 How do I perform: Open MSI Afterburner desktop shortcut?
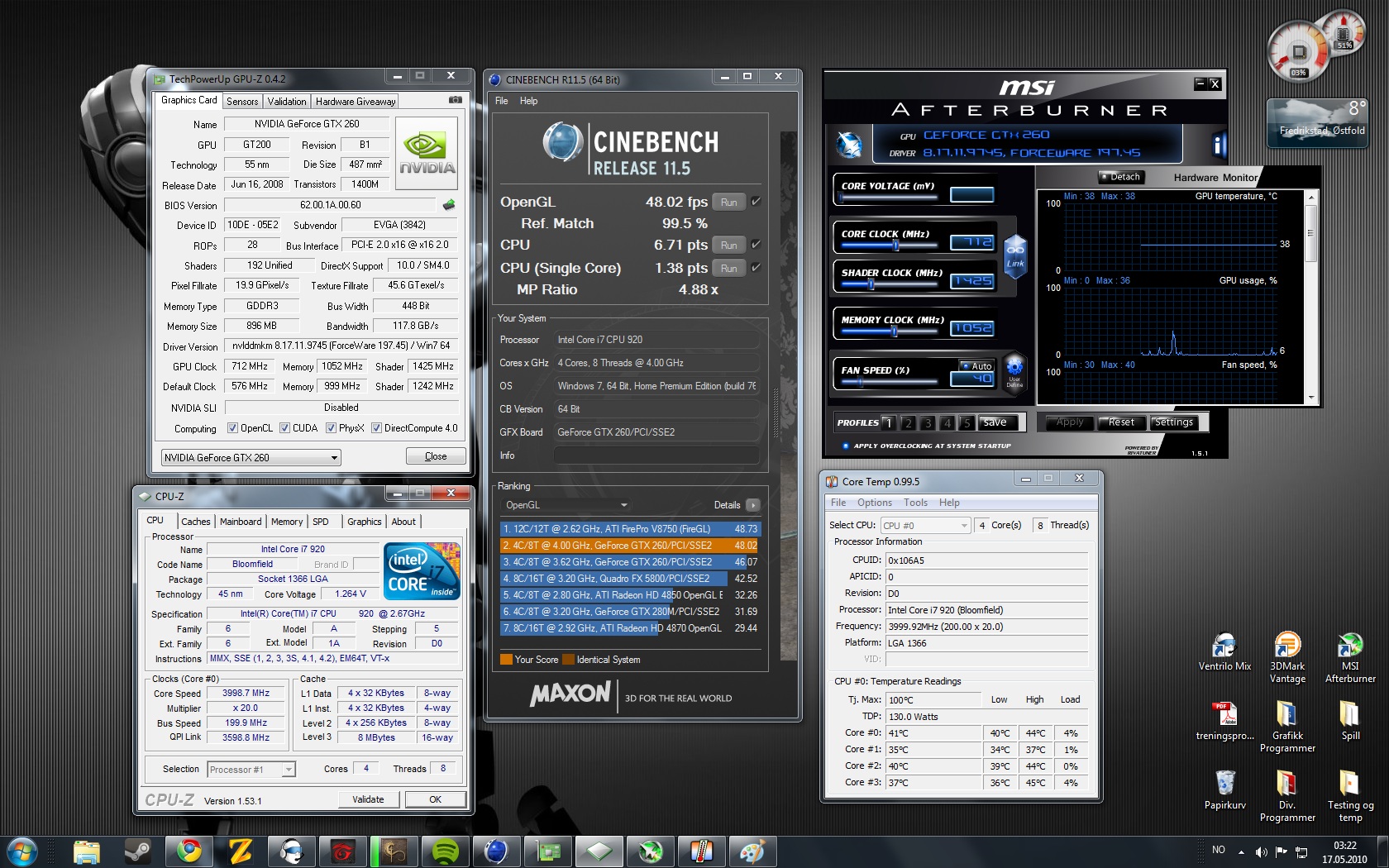[x=1350, y=658]
